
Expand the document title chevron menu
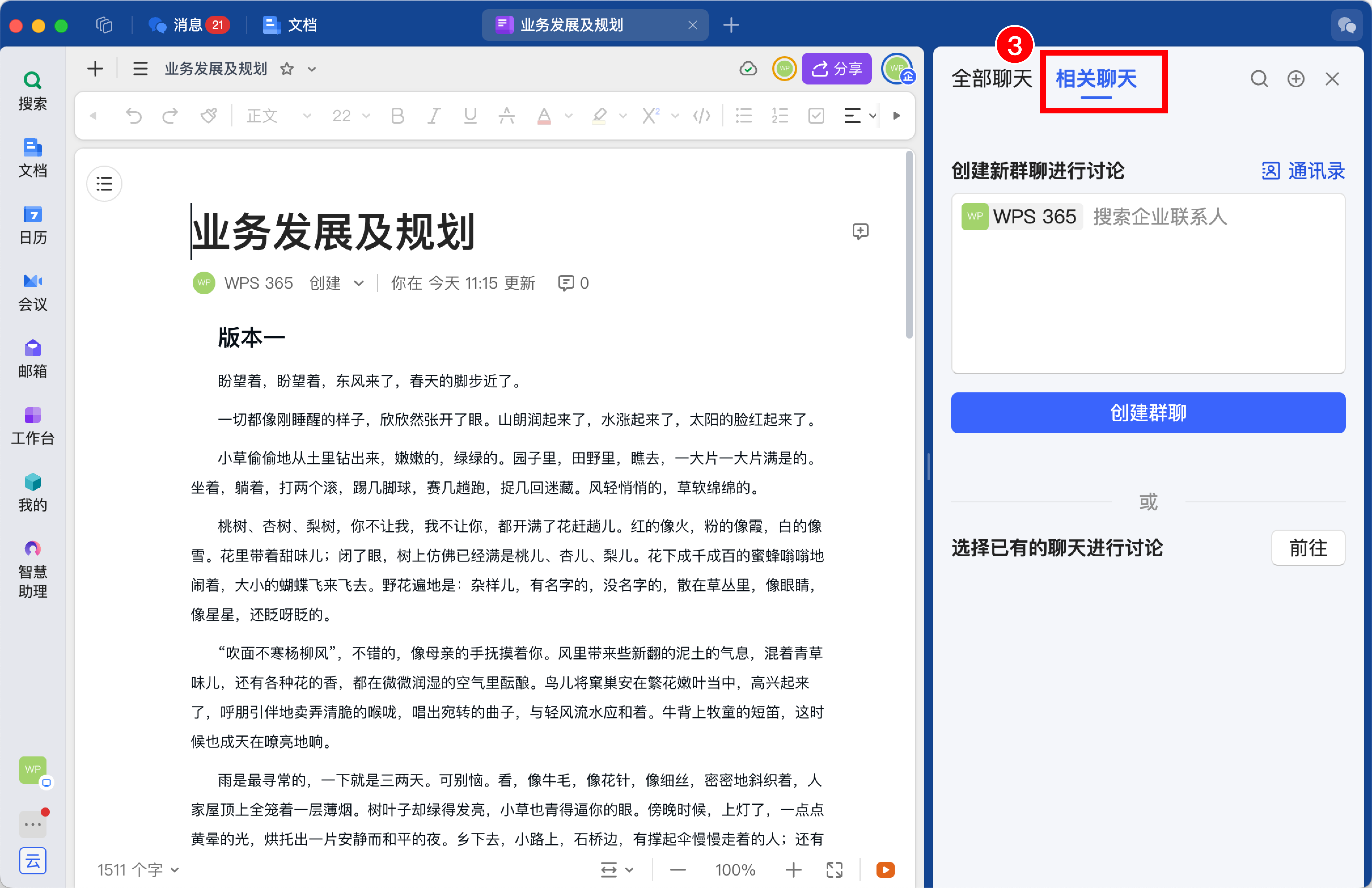coord(312,69)
